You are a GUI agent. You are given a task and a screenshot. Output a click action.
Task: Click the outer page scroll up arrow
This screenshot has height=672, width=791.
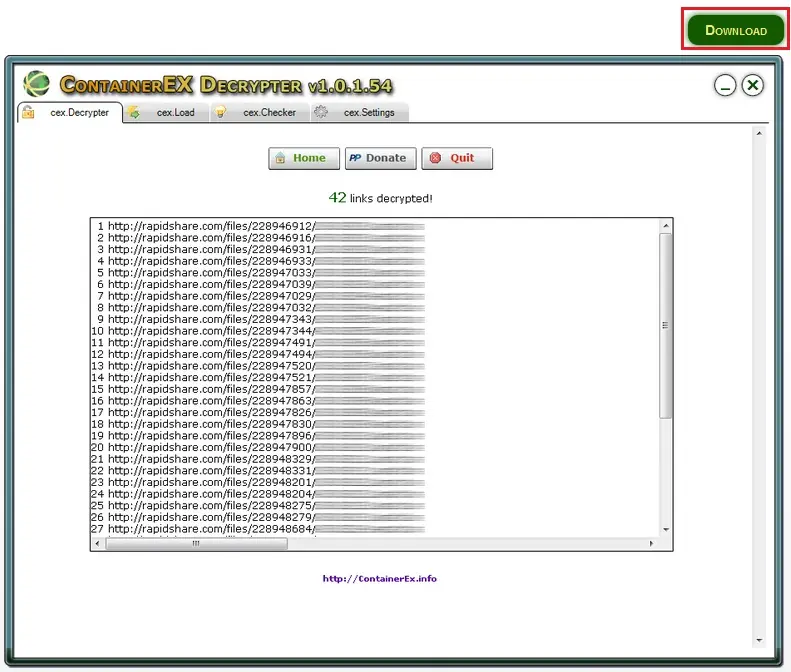tap(759, 134)
